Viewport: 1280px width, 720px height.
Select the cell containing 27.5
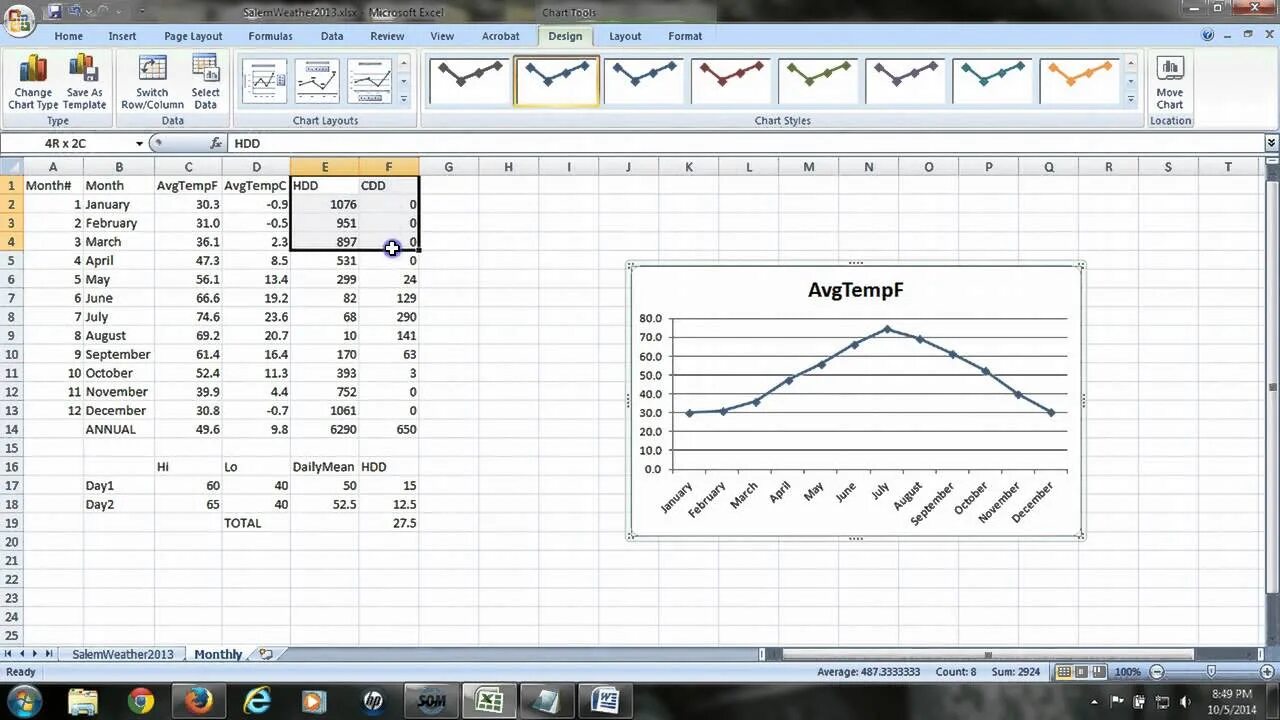(x=389, y=523)
